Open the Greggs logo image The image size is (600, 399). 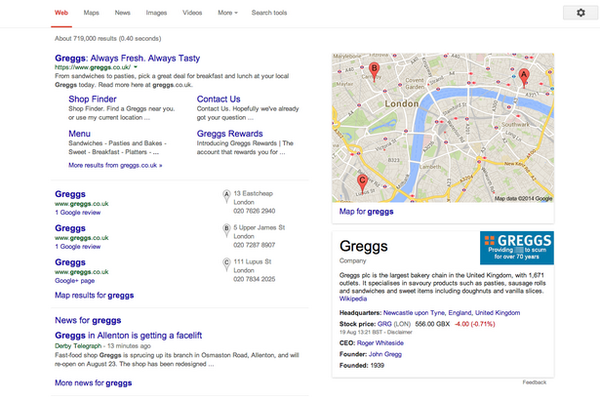517,248
